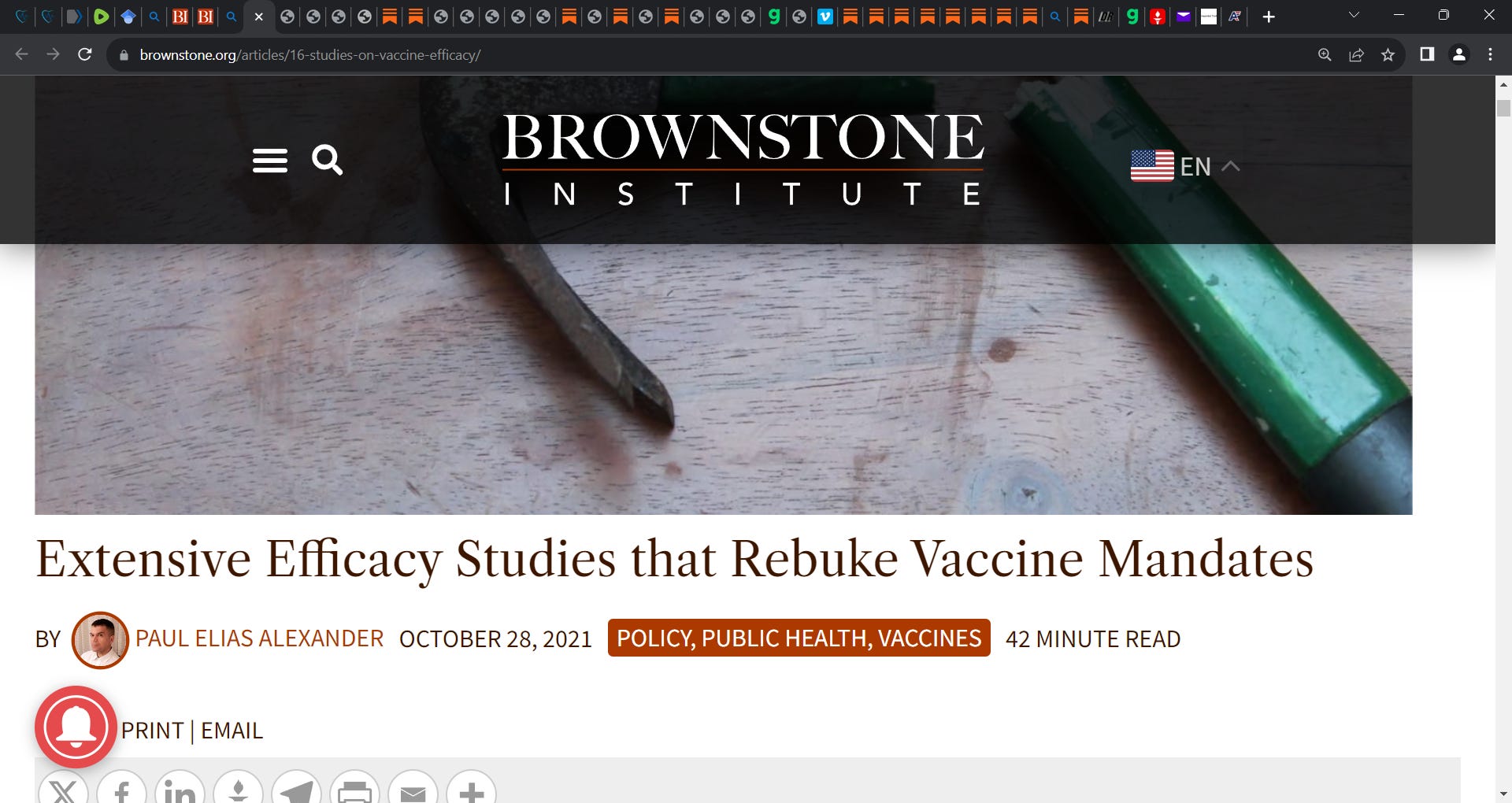
Task: Open the browser profile menu
Action: (x=1458, y=54)
